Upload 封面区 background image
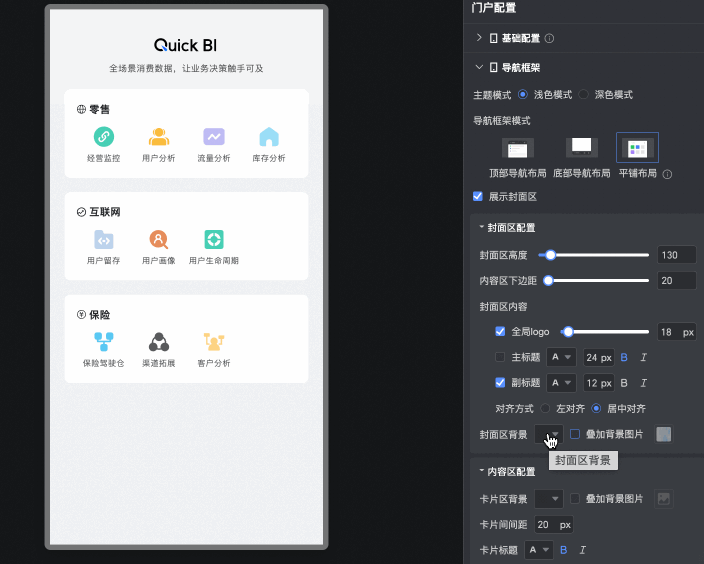This screenshot has height=564, width=704. (664, 434)
